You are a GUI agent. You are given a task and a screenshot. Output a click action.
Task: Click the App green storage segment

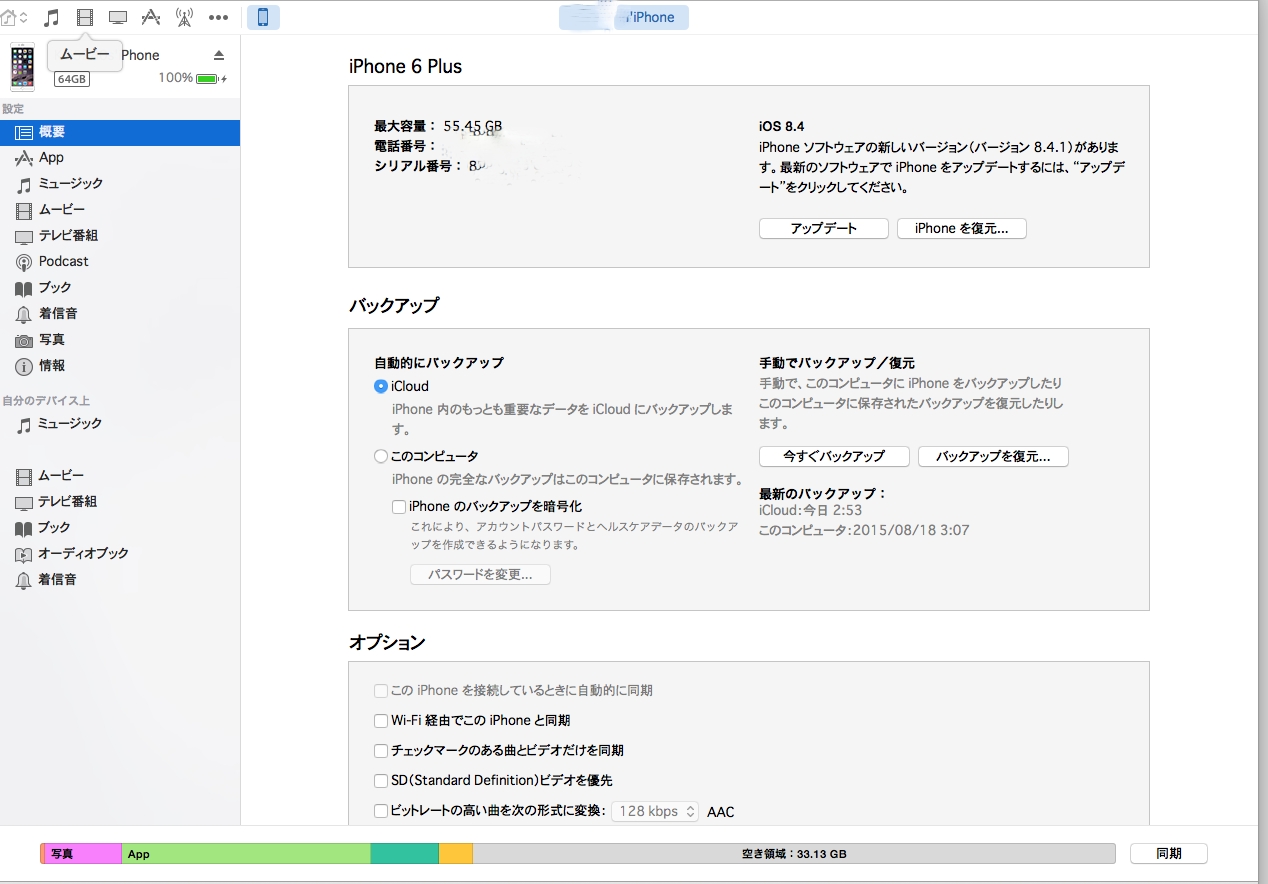(x=246, y=854)
